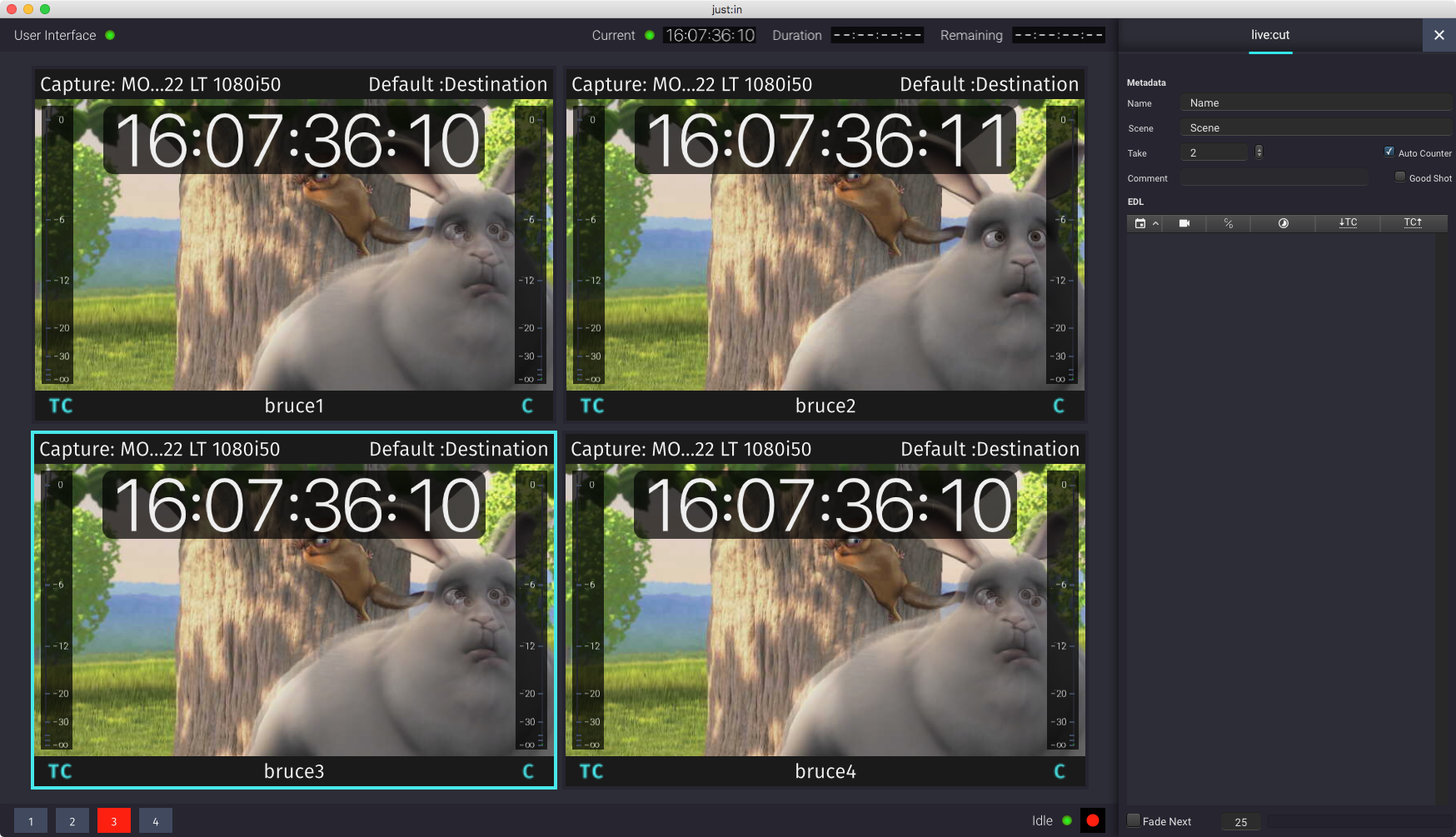Click the bruce1 channel name
1456x837 pixels.
[294, 406]
